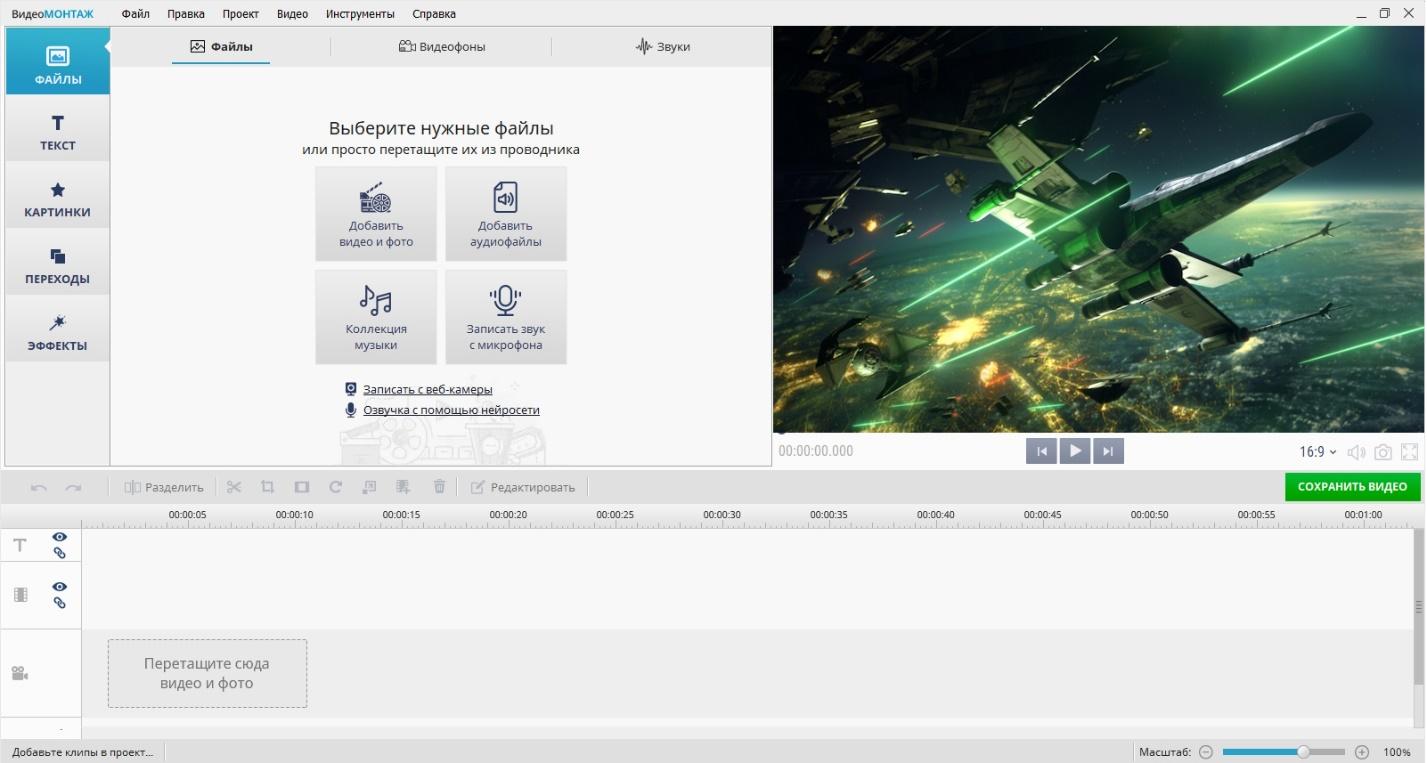Click timeline ruler at 00:00:50

tap(1150, 515)
